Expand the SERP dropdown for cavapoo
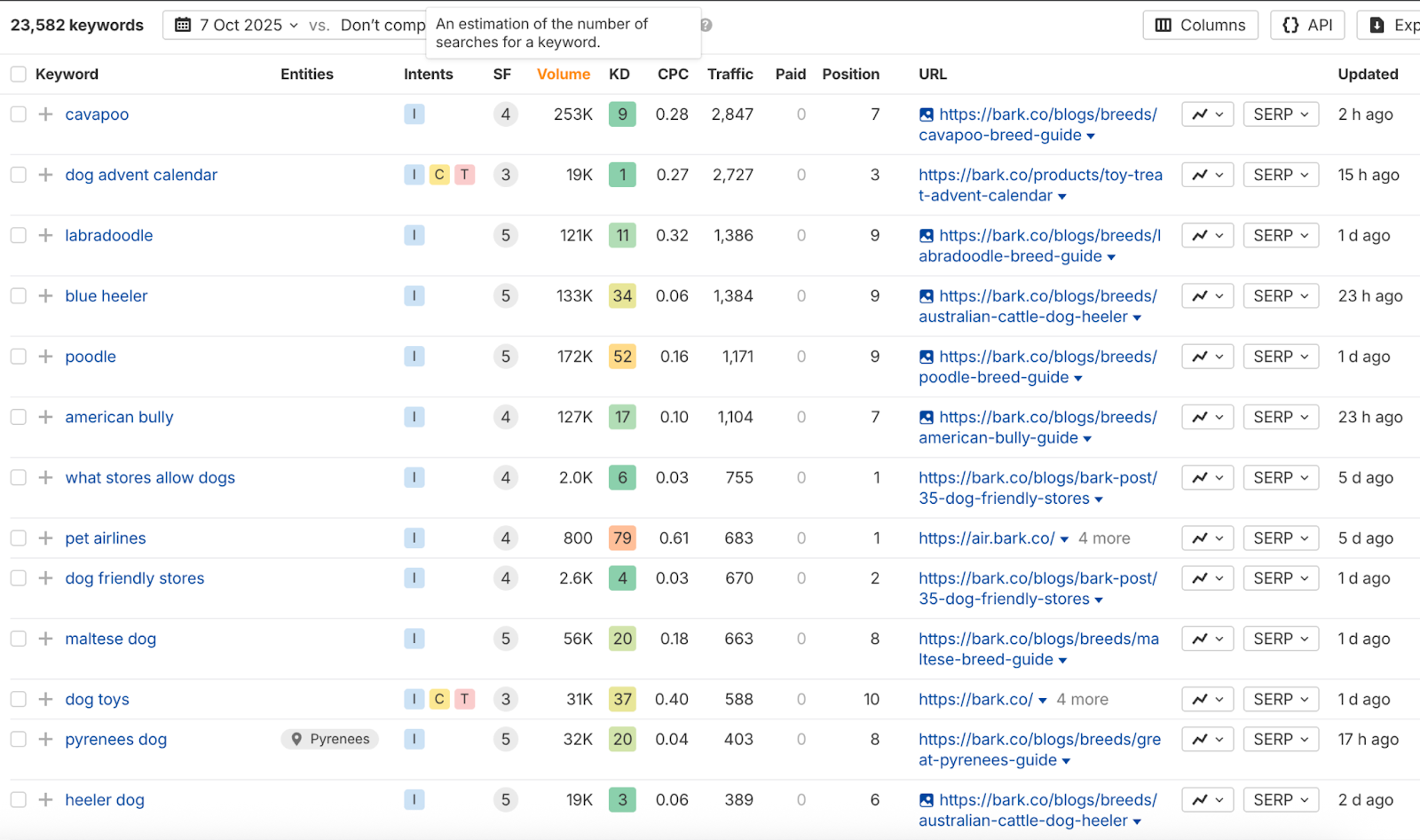The image size is (1420, 840). 1281,114
